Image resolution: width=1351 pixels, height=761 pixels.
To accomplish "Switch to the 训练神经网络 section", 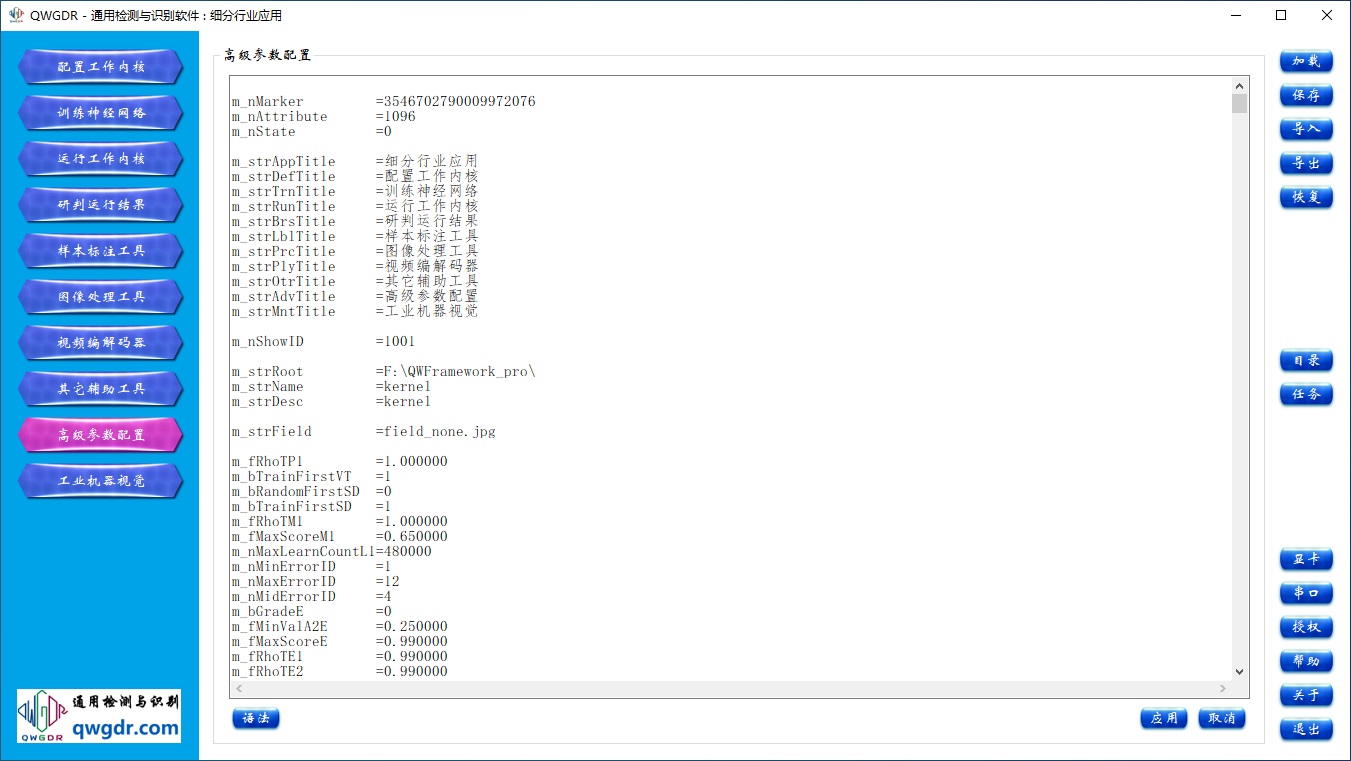I will [101, 113].
